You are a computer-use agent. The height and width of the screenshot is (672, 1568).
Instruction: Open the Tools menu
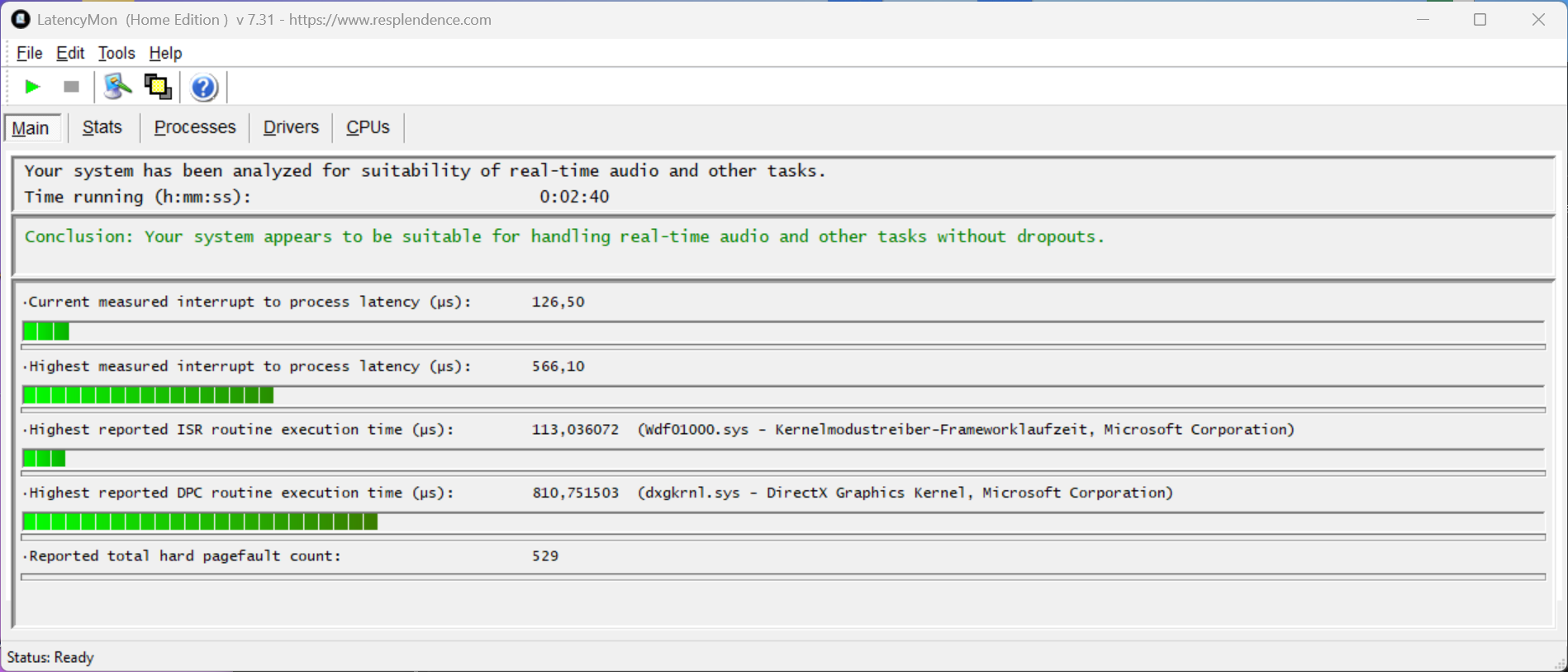pos(116,53)
